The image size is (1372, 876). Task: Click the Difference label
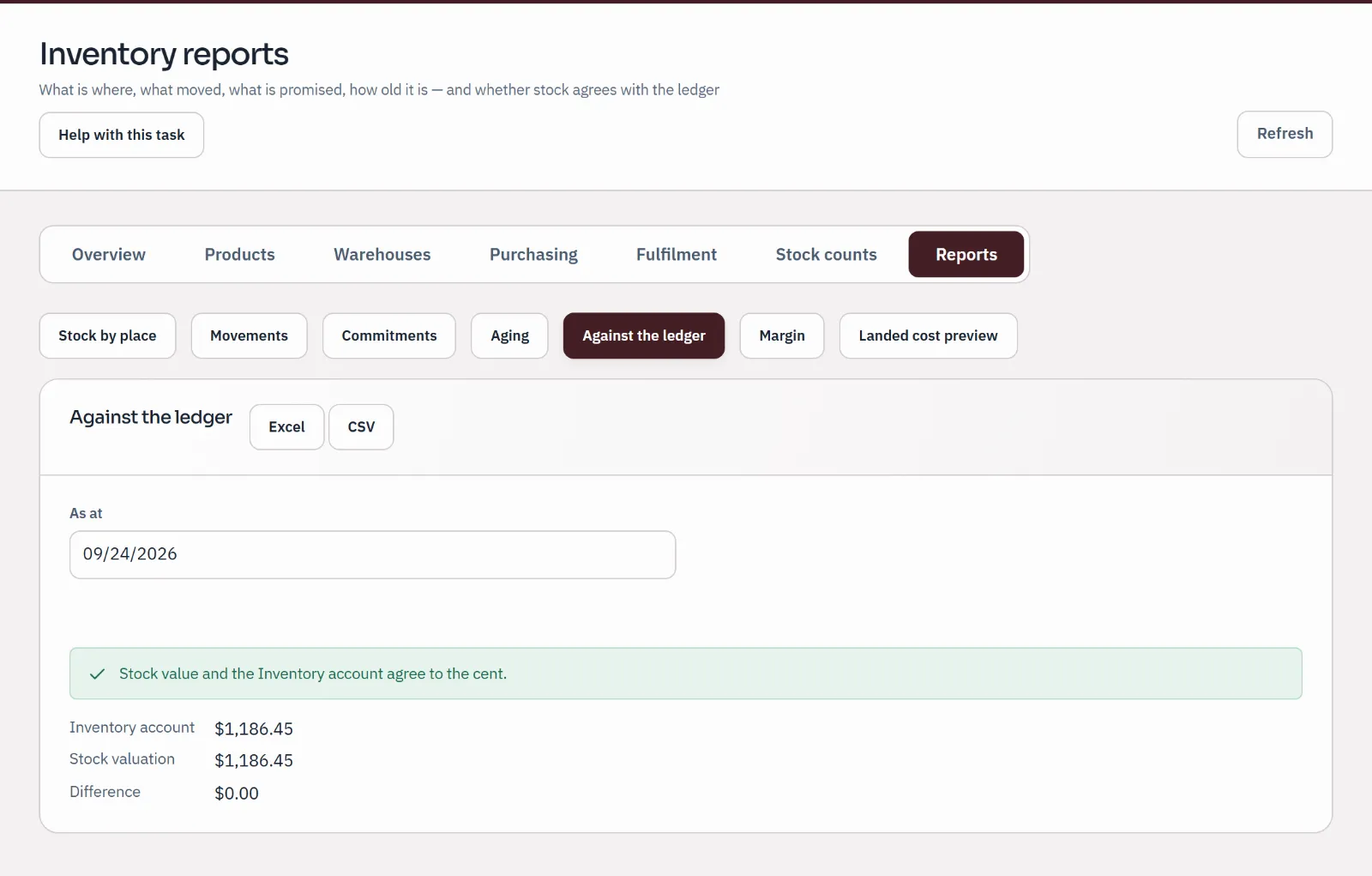(x=105, y=792)
